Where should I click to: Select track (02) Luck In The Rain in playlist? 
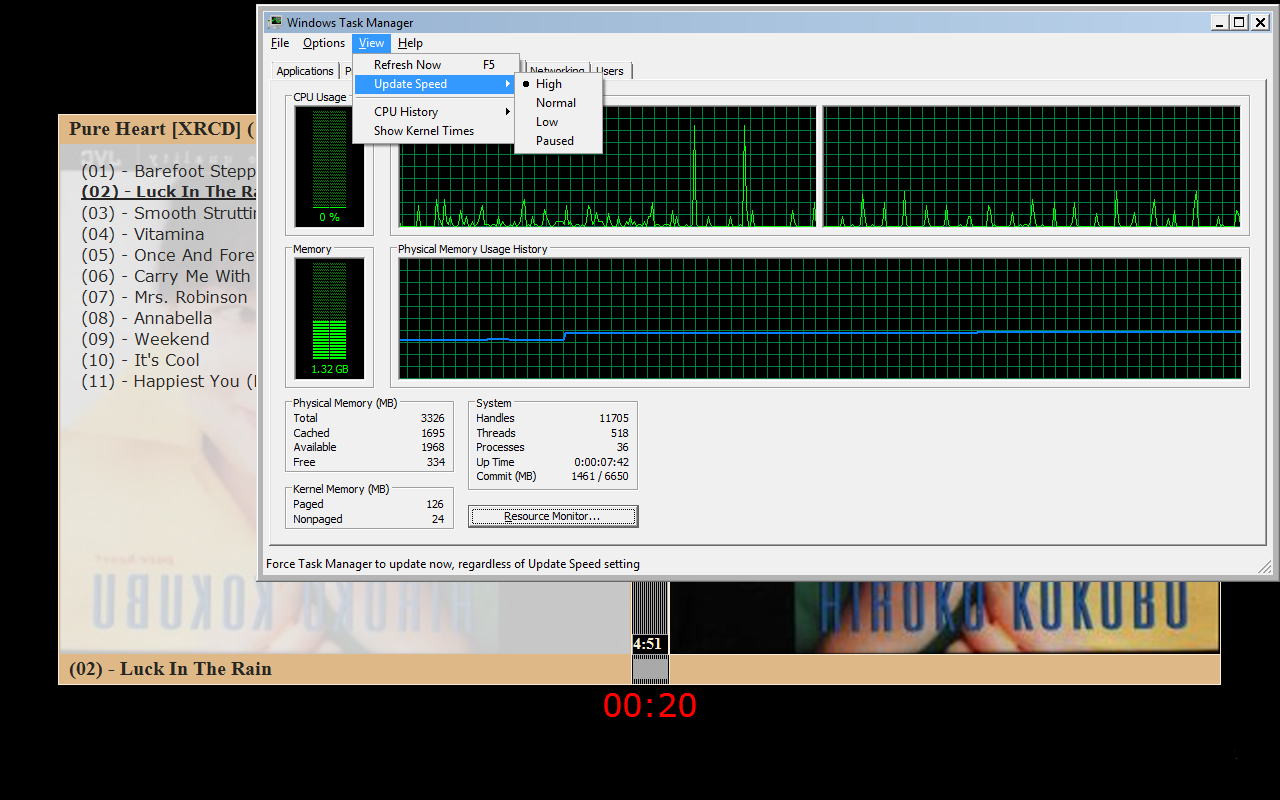pos(169,192)
